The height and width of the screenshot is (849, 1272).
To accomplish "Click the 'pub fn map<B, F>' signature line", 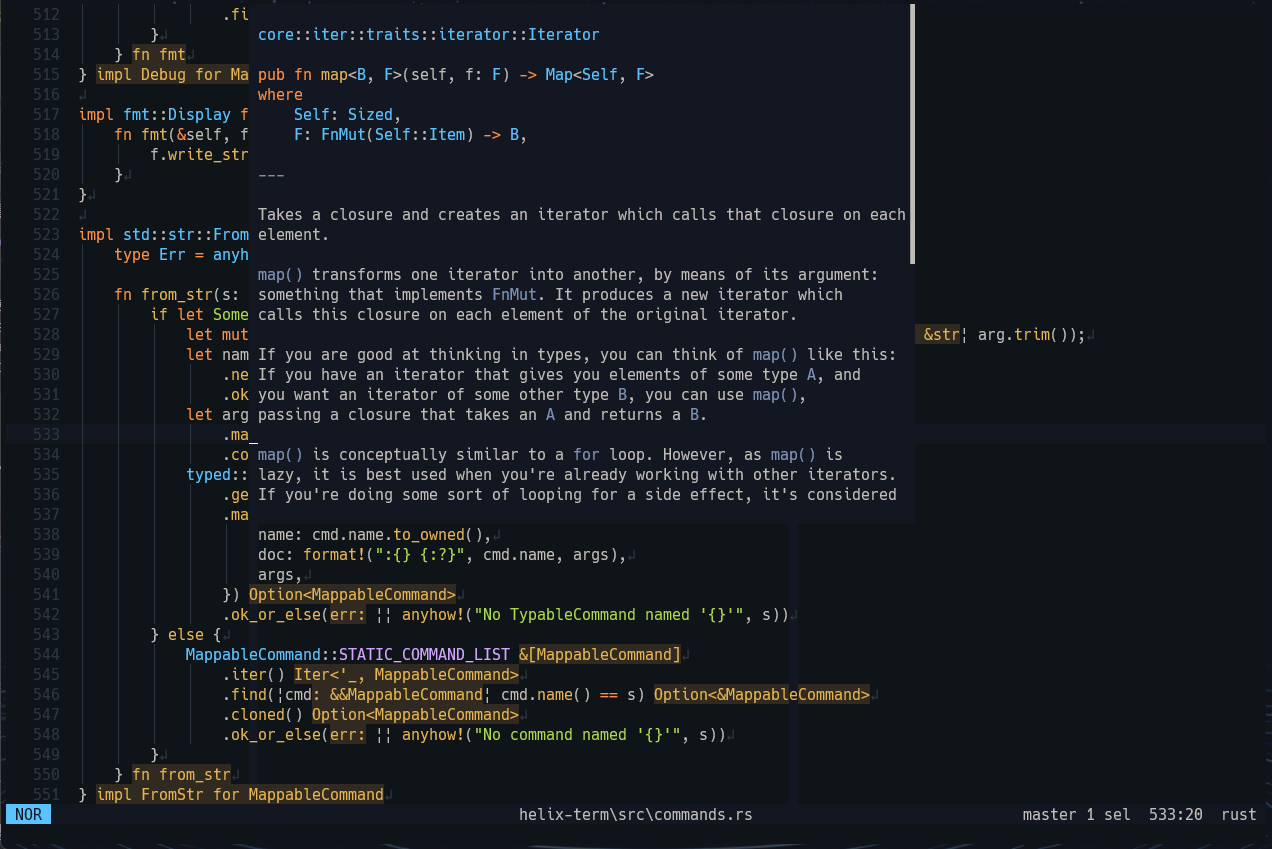I will [x=456, y=74].
